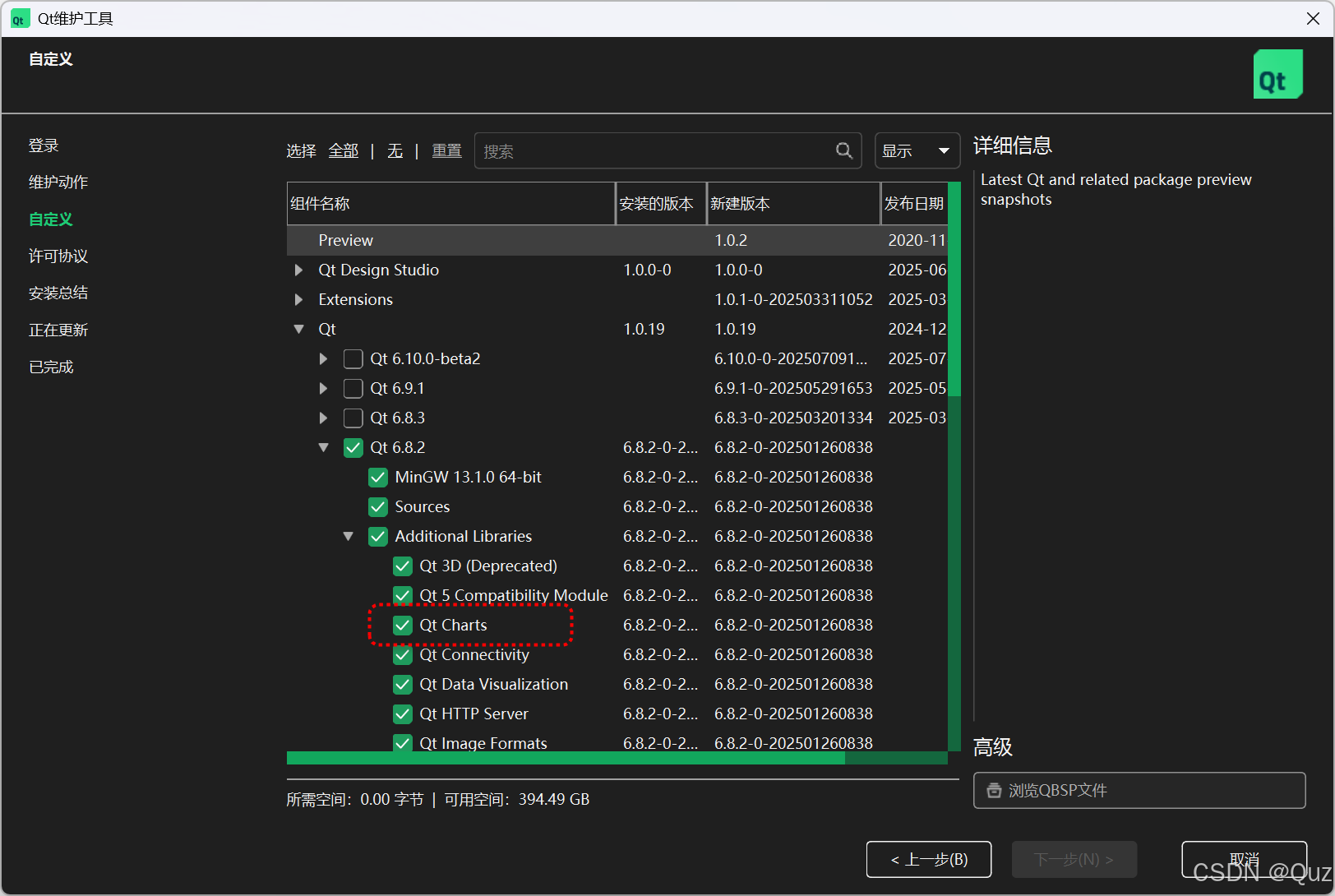This screenshot has height=896, width=1335.
Task: Expand the Extensions node
Action: click(298, 299)
